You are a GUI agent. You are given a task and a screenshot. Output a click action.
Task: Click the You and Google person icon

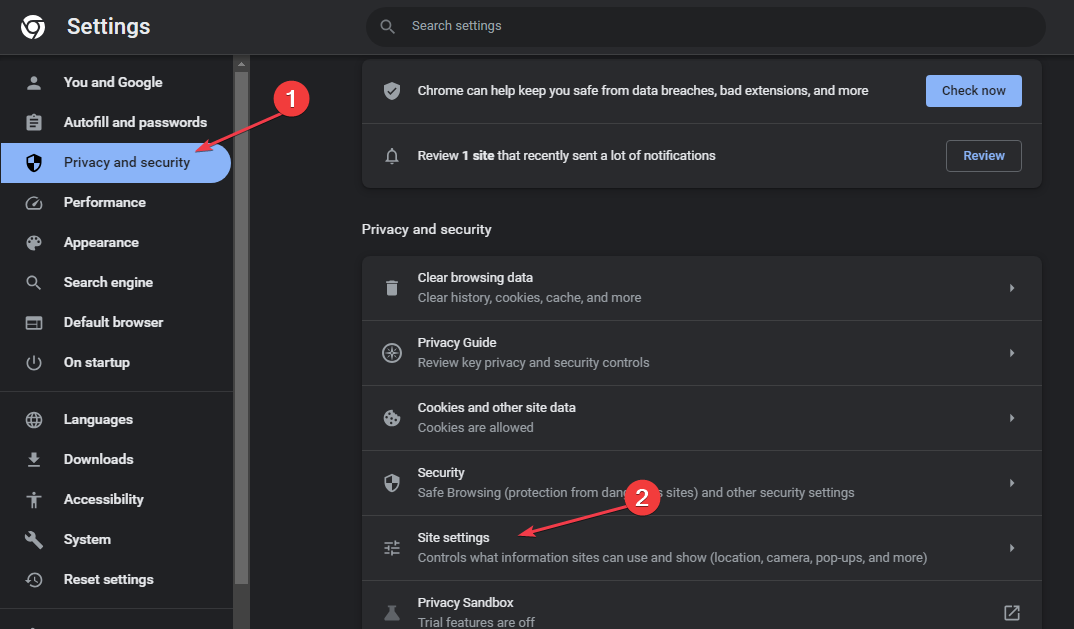point(34,83)
